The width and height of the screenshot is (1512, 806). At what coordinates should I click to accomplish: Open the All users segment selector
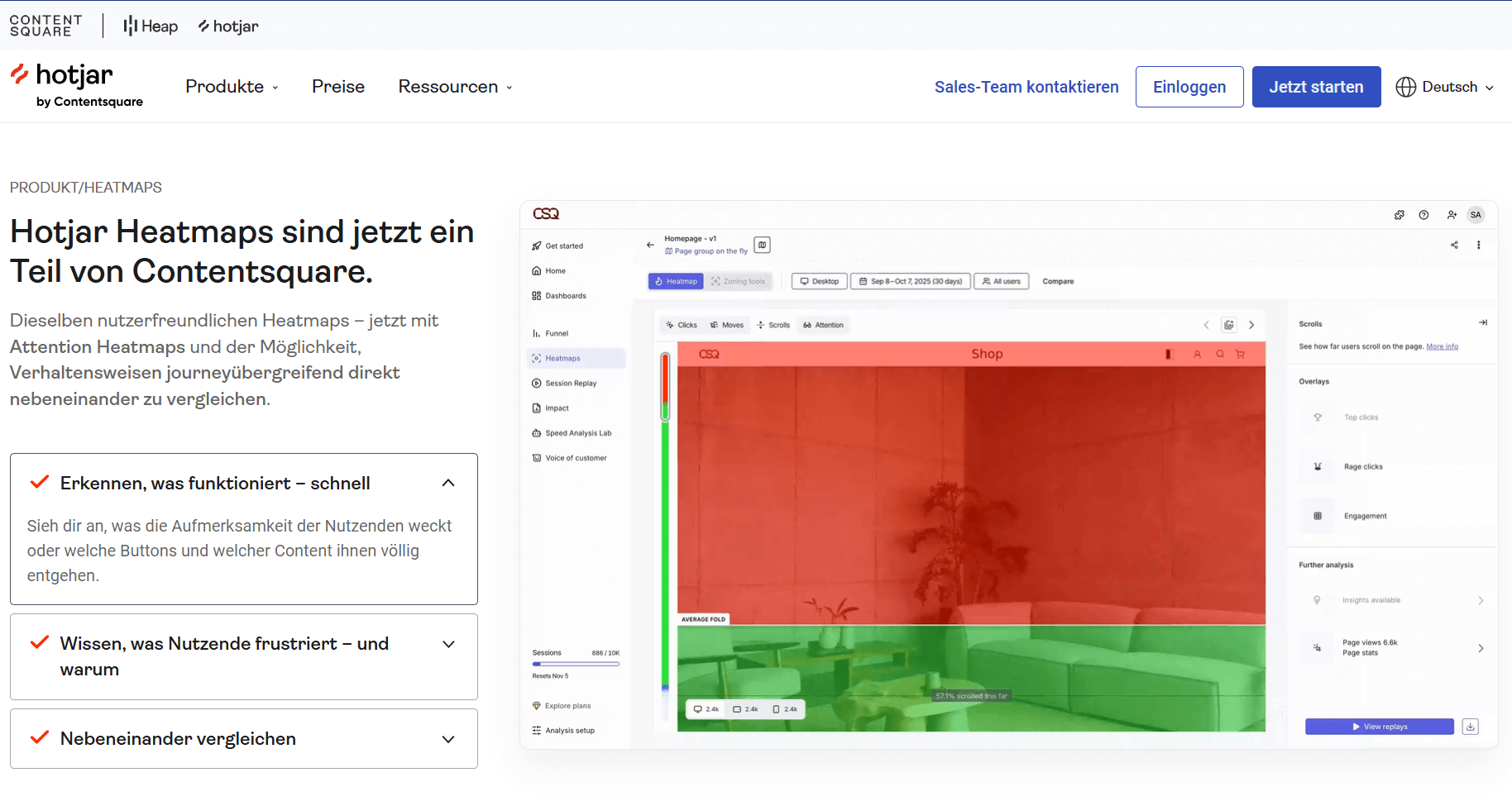(1001, 281)
